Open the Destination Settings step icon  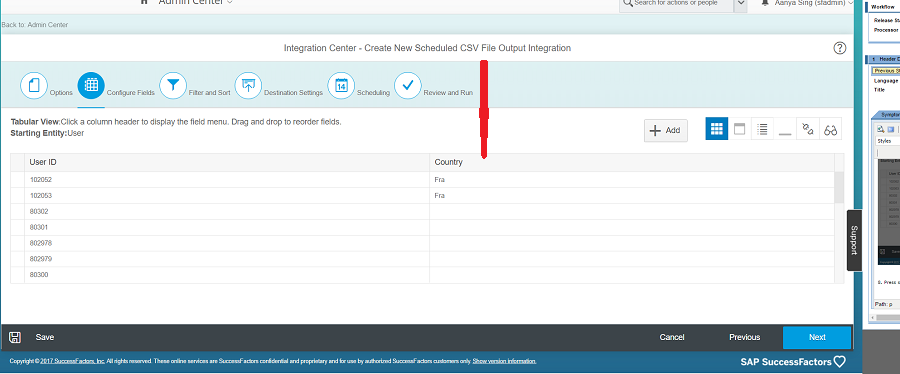pos(248,85)
